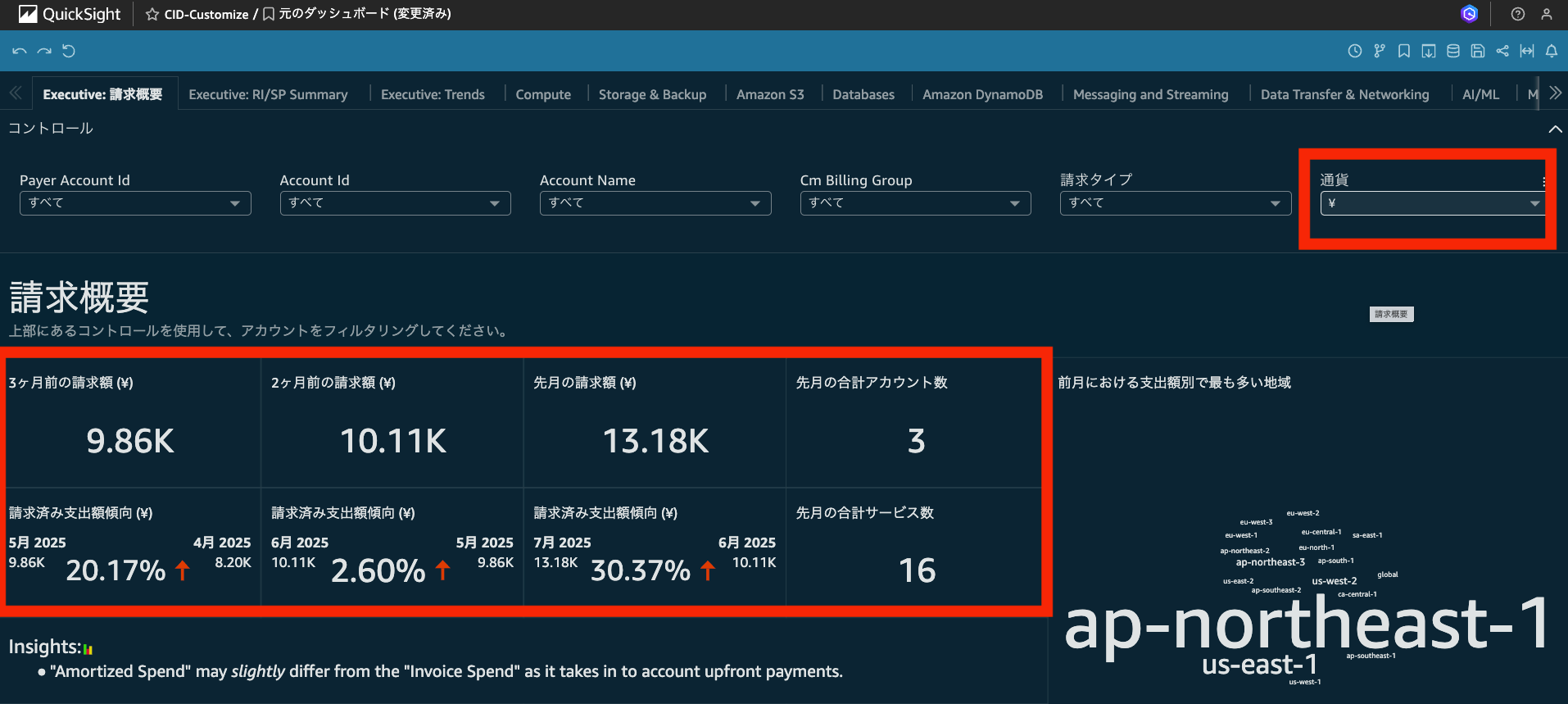The image size is (1568, 704).
Task: Click the small 請求概要 label tag
Action: 1391,314
